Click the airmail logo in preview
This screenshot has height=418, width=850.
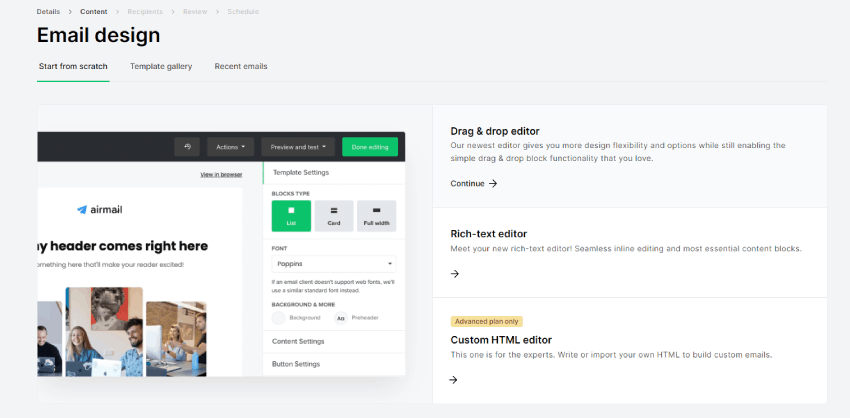[100, 210]
